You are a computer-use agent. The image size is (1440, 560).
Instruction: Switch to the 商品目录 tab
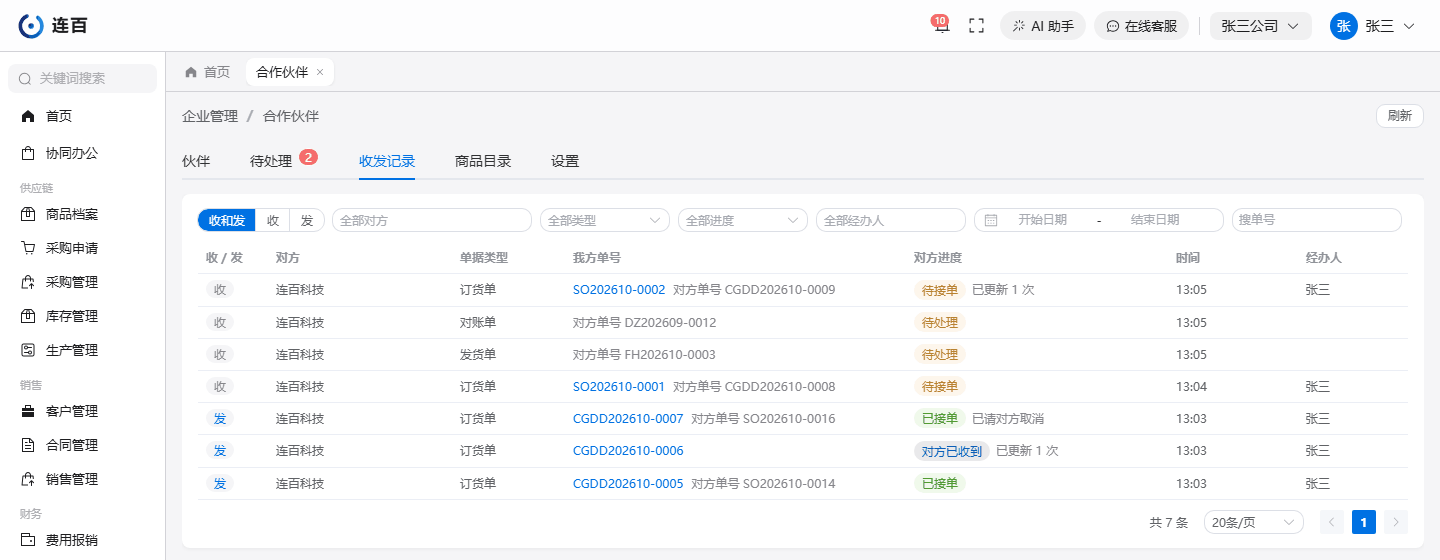(x=483, y=161)
